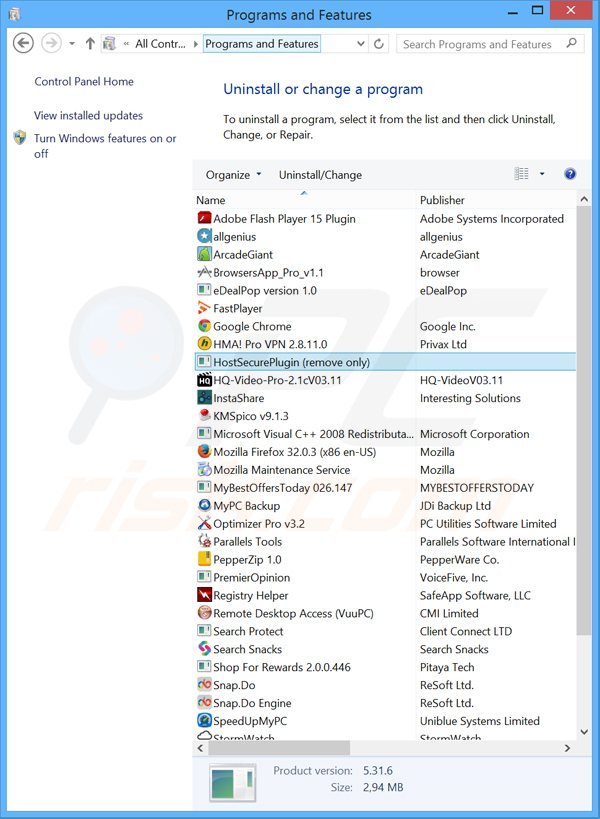Click the Snap.Do Engine icon
The image size is (600, 819).
click(x=204, y=703)
